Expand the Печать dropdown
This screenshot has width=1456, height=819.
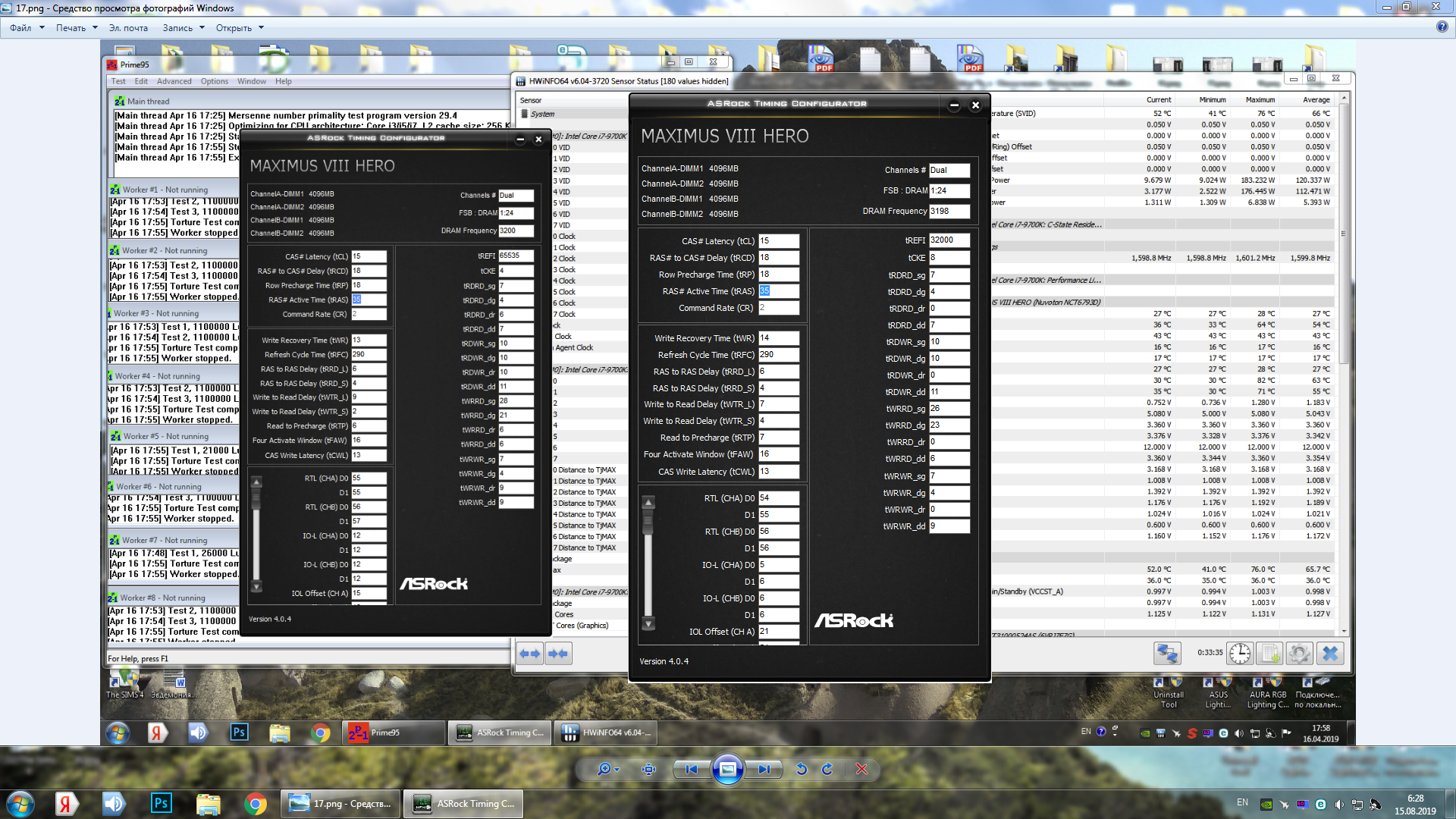77,28
